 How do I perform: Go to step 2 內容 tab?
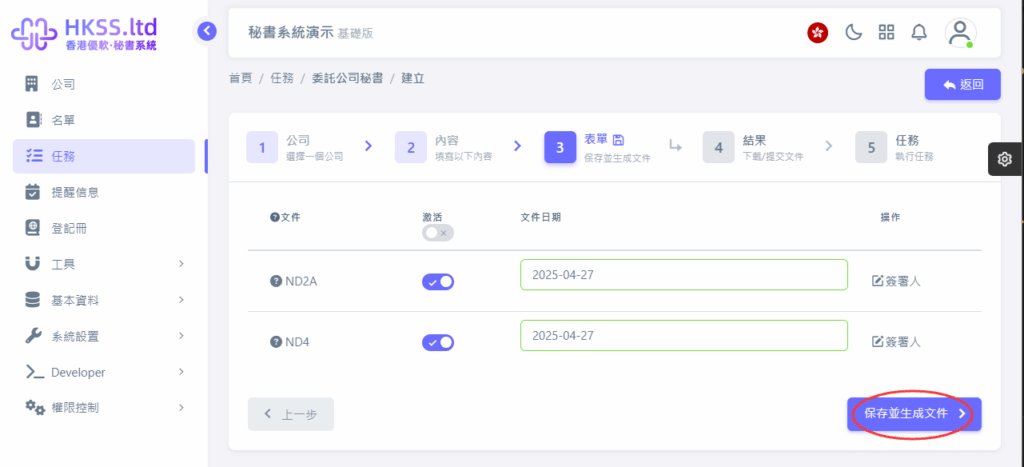443,148
